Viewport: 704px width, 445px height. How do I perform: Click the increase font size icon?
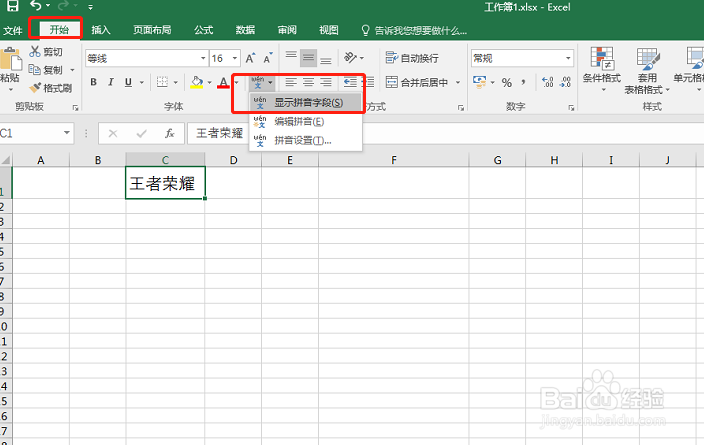click(x=250, y=58)
